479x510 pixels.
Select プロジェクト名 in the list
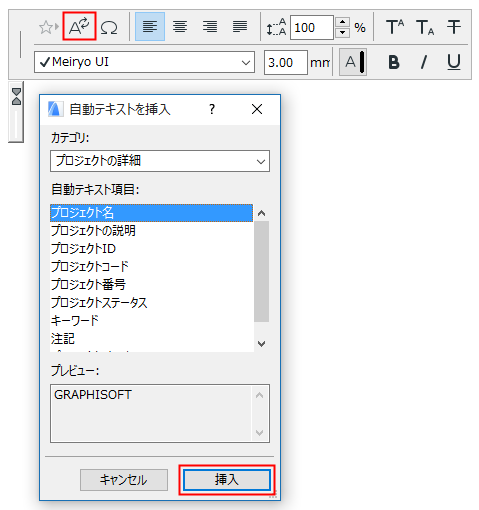click(x=151, y=213)
